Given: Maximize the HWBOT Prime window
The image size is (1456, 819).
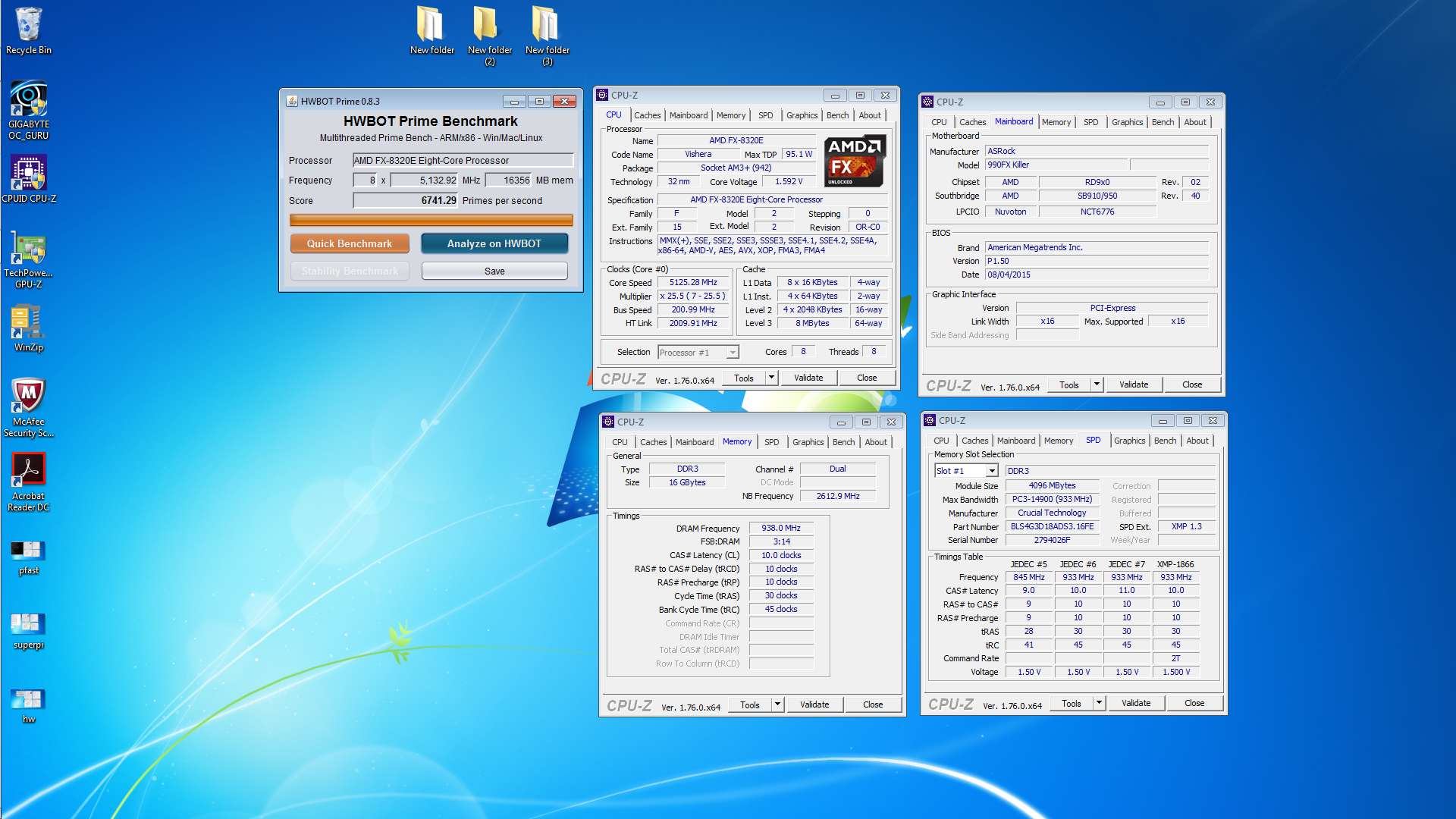Looking at the screenshot, I should tap(539, 101).
